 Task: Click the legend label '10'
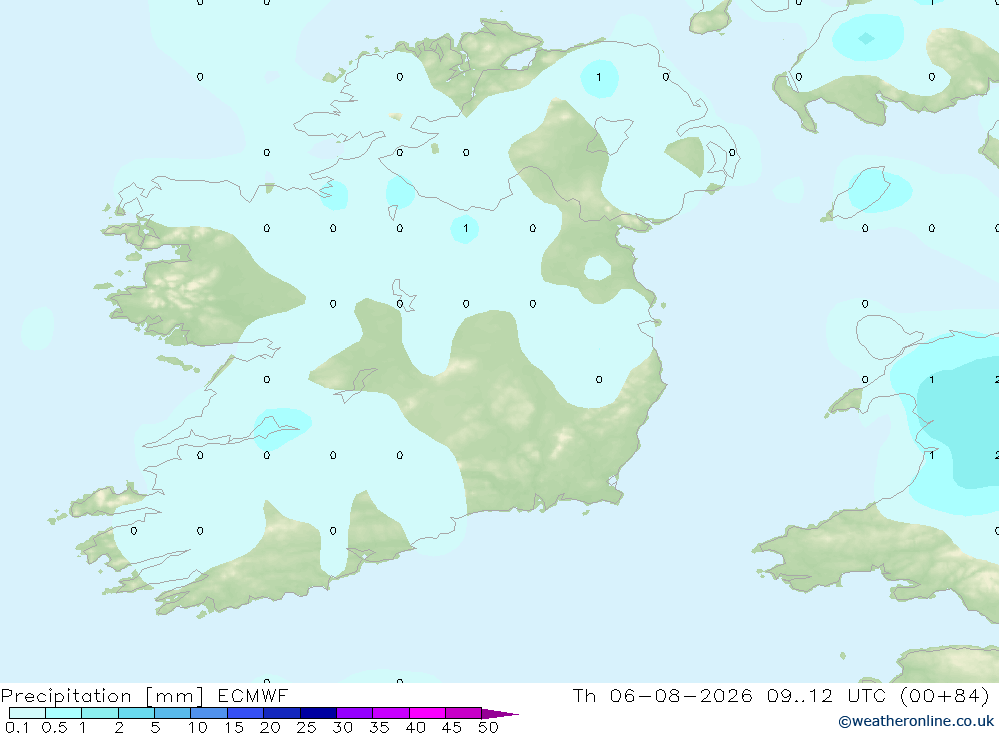point(197,727)
